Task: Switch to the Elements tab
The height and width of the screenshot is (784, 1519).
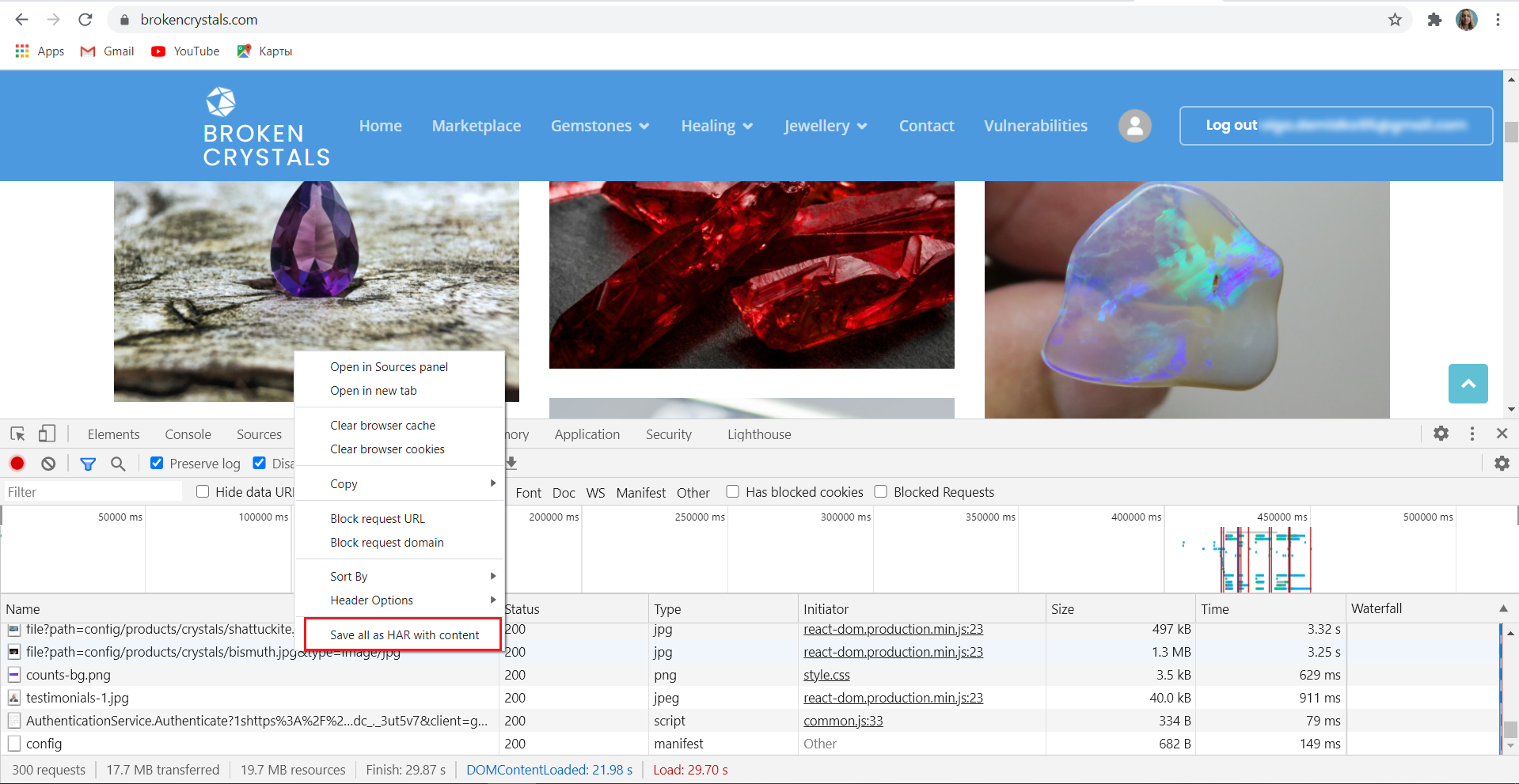Action: click(x=113, y=434)
